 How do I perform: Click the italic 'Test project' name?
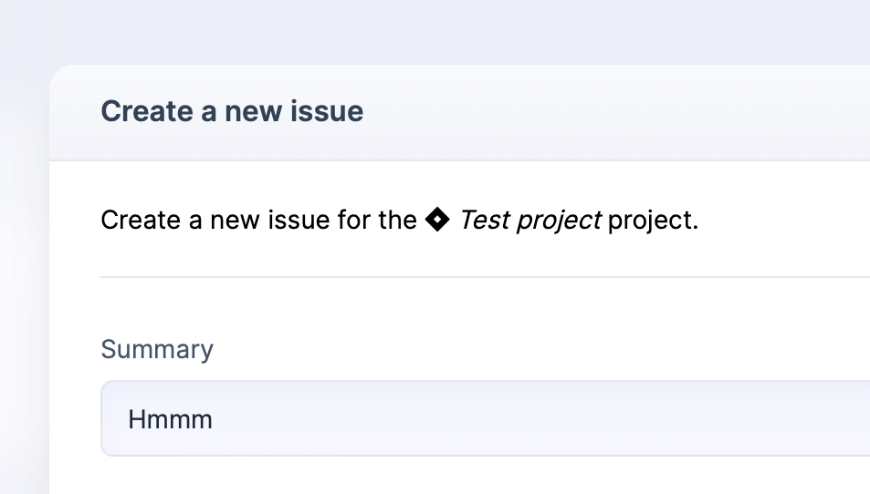(530, 219)
